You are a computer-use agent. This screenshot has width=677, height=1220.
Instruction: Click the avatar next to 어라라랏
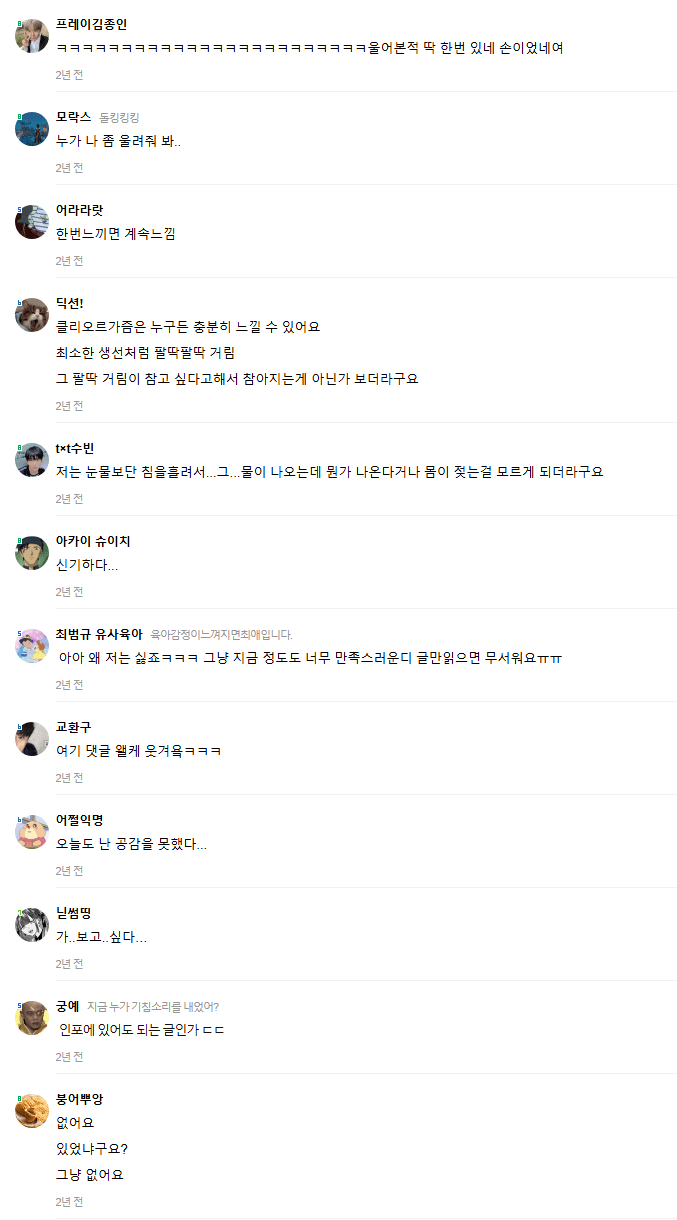(x=32, y=222)
